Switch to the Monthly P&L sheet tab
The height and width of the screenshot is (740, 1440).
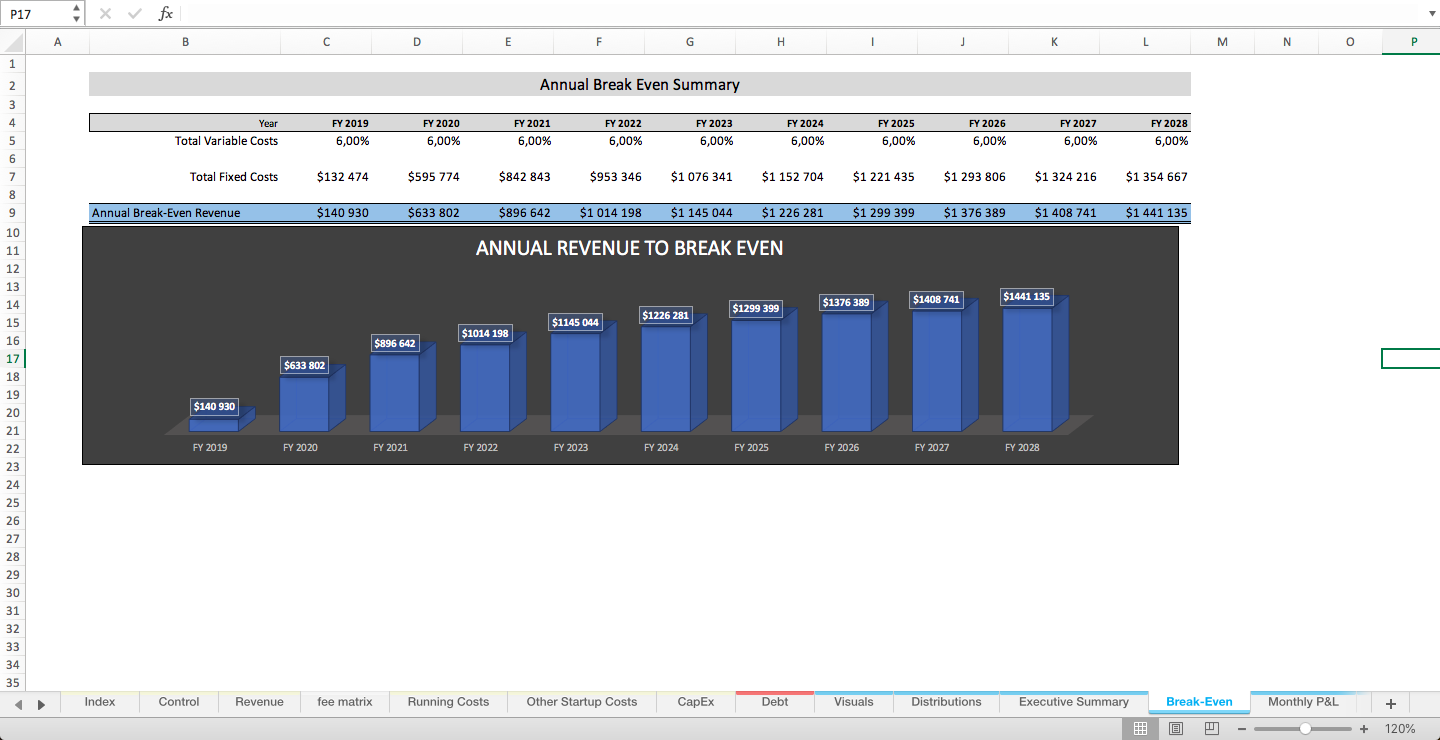pyautogui.click(x=1303, y=702)
